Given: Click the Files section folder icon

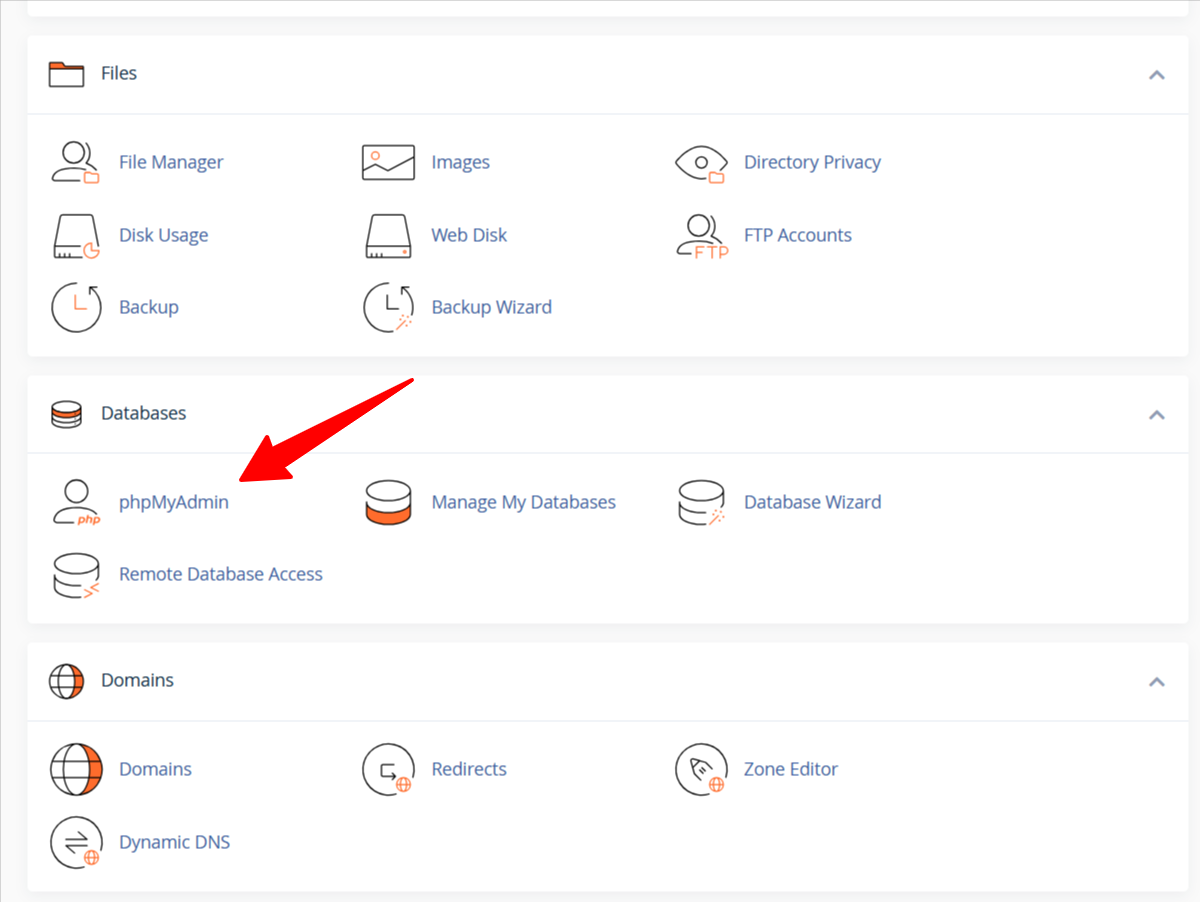Looking at the screenshot, I should click(66, 74).
